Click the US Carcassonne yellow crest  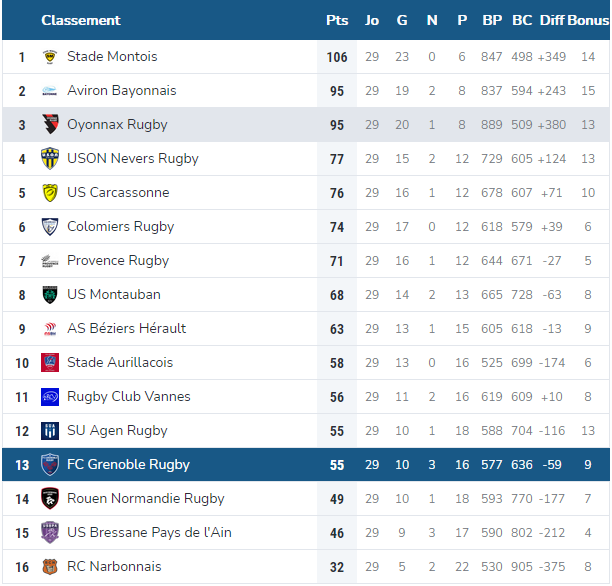tap(50, 192)
